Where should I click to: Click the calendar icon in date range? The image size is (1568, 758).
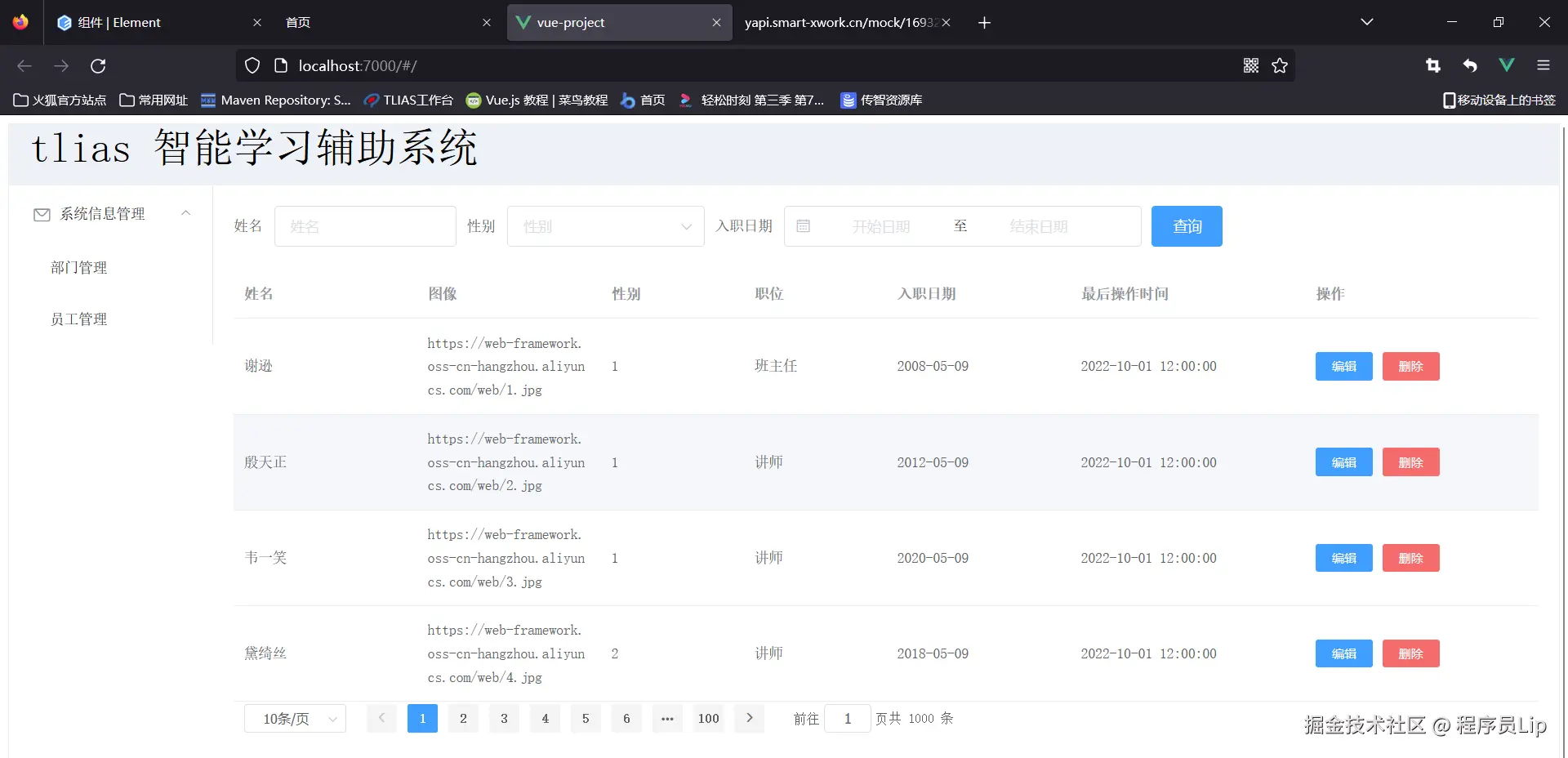pos(804,226)
